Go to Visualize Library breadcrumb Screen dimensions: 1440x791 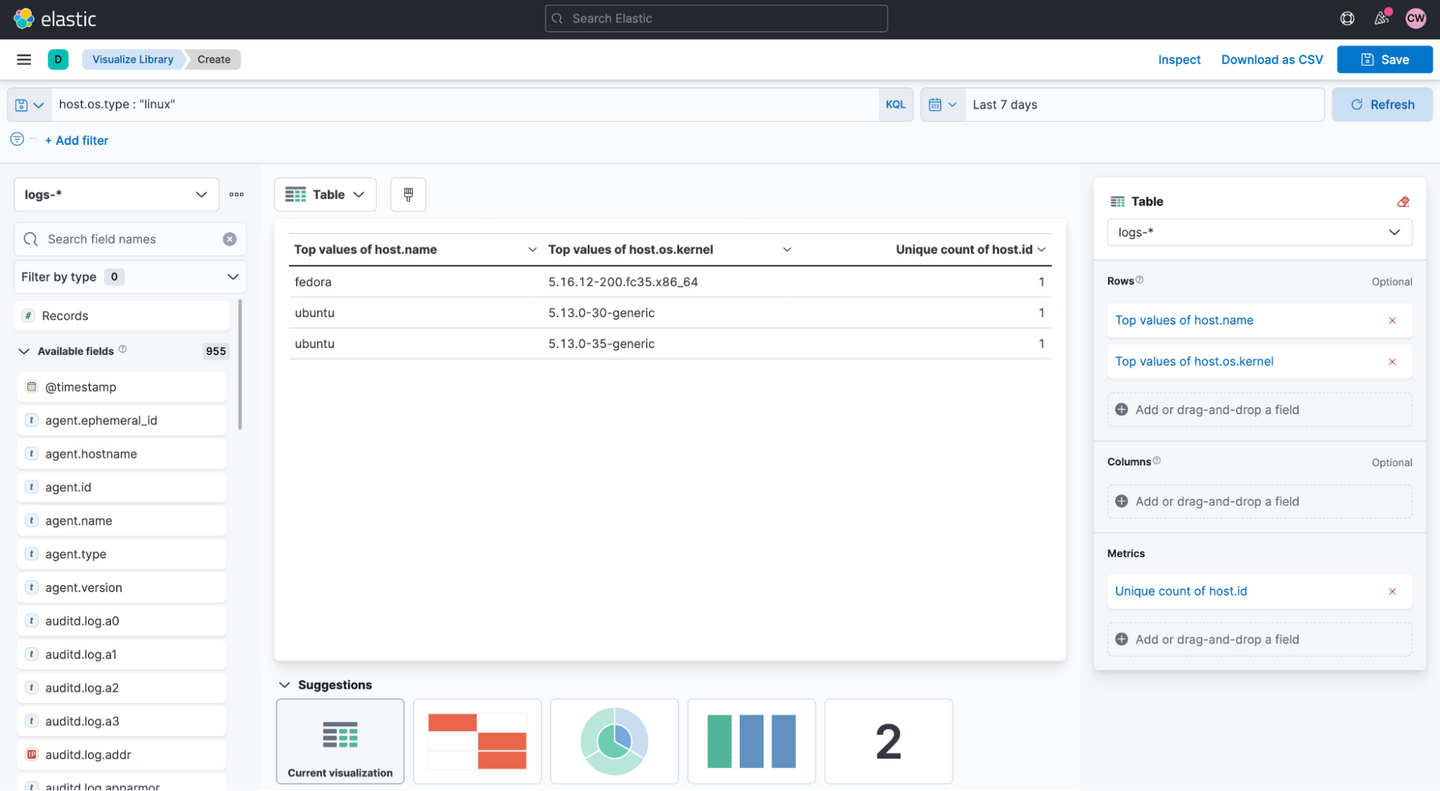[132, 60]
